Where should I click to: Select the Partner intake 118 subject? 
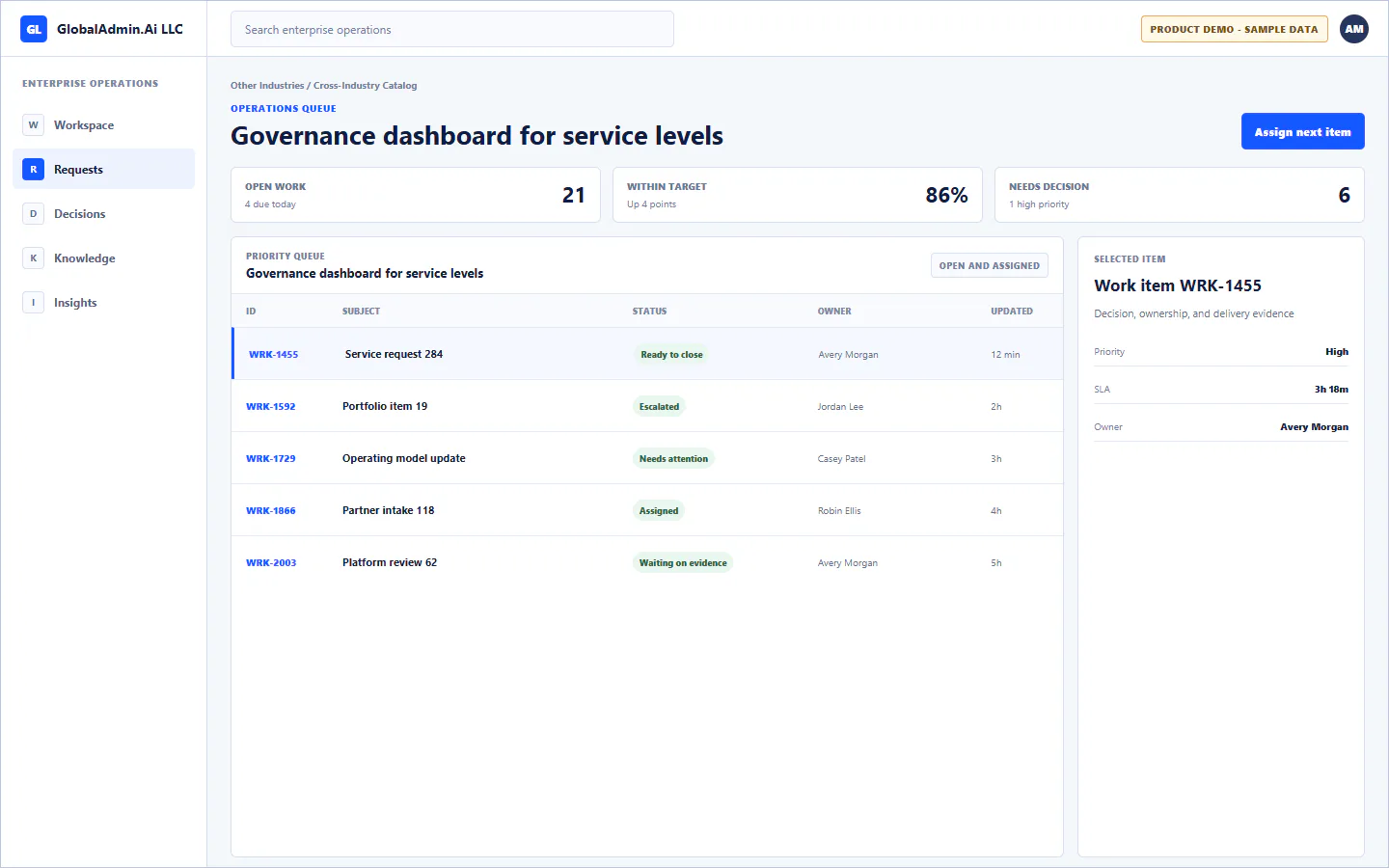point(389,510)
